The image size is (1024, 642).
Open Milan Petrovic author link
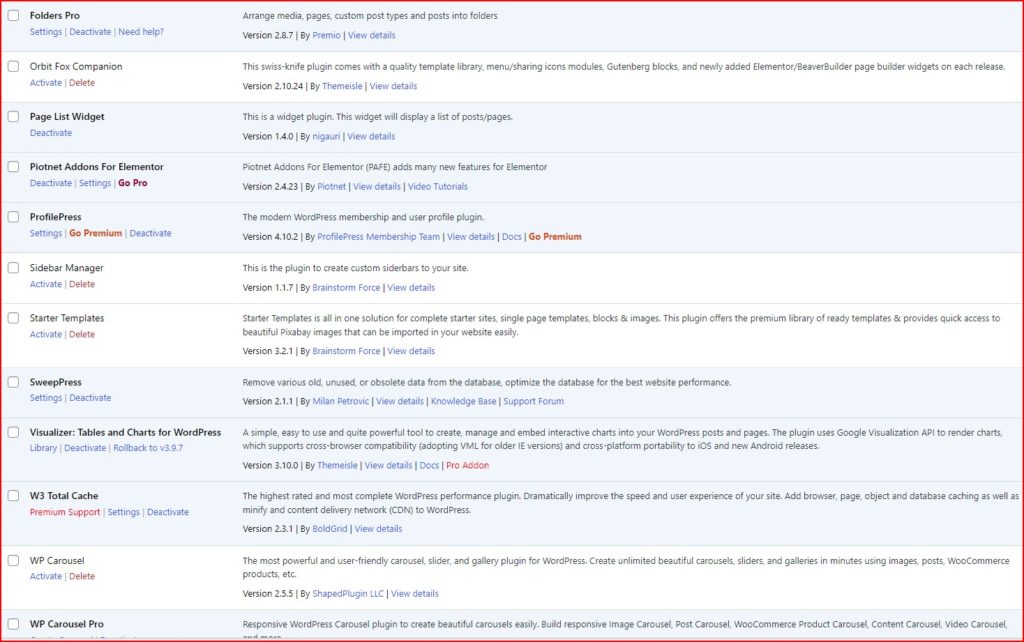341,401
